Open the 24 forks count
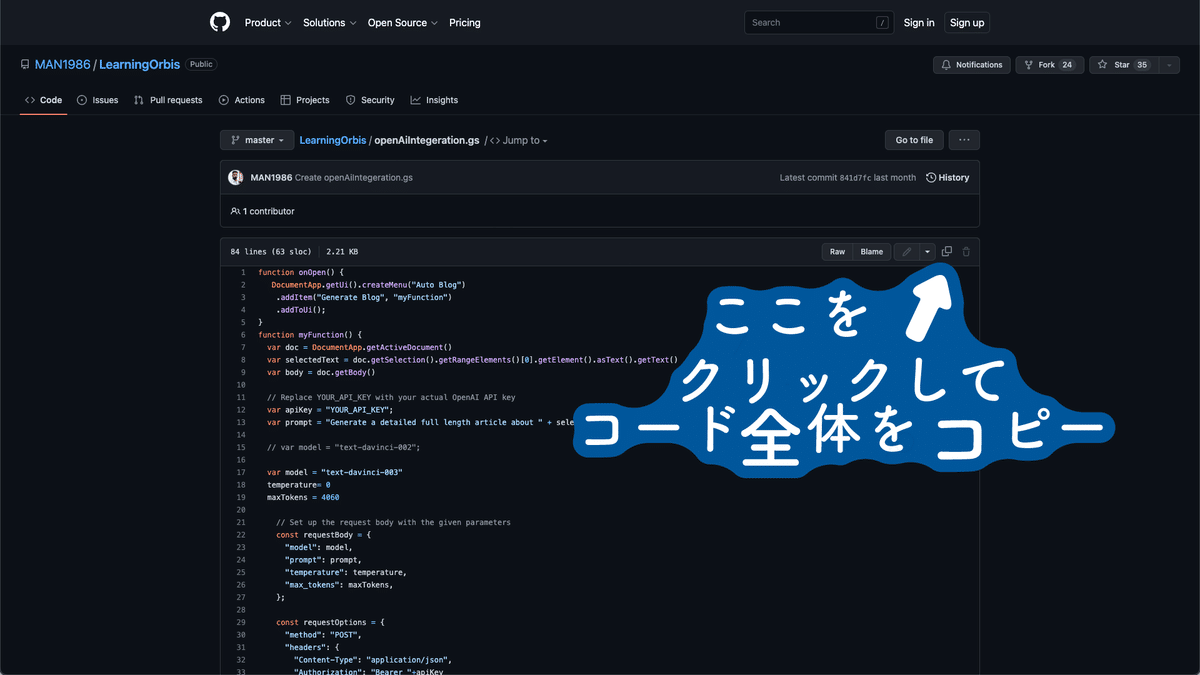1200x675 pixels. 1067,65
